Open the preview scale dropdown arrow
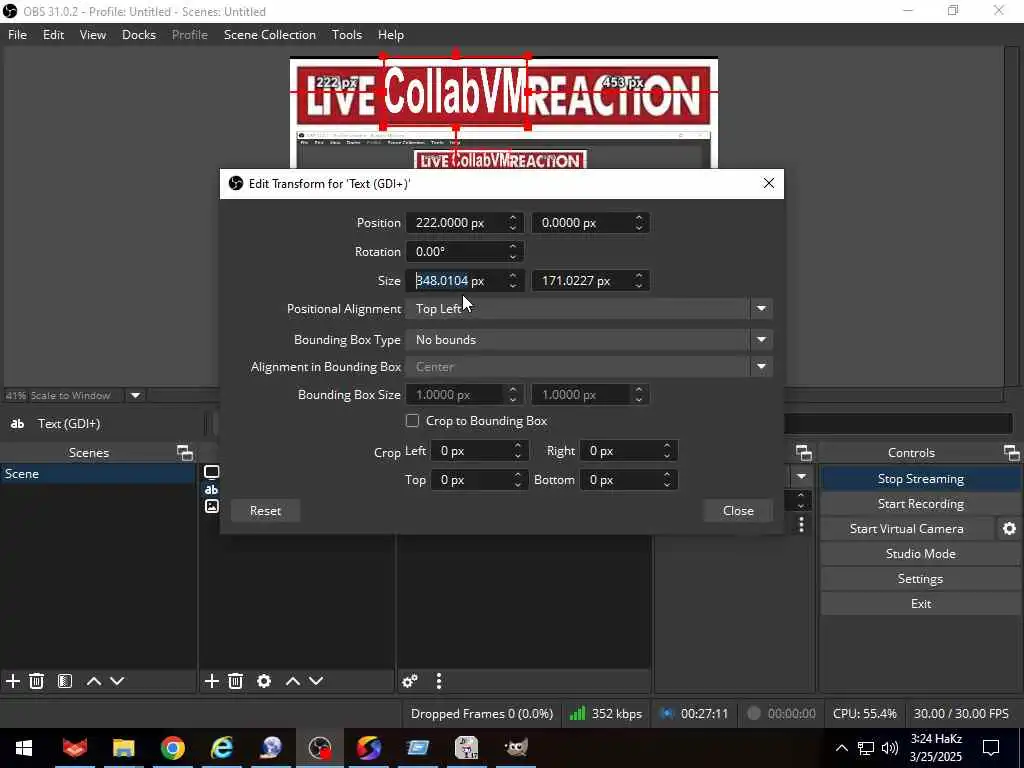Viewport: 1024px width, 768px height. coord(135,395)
